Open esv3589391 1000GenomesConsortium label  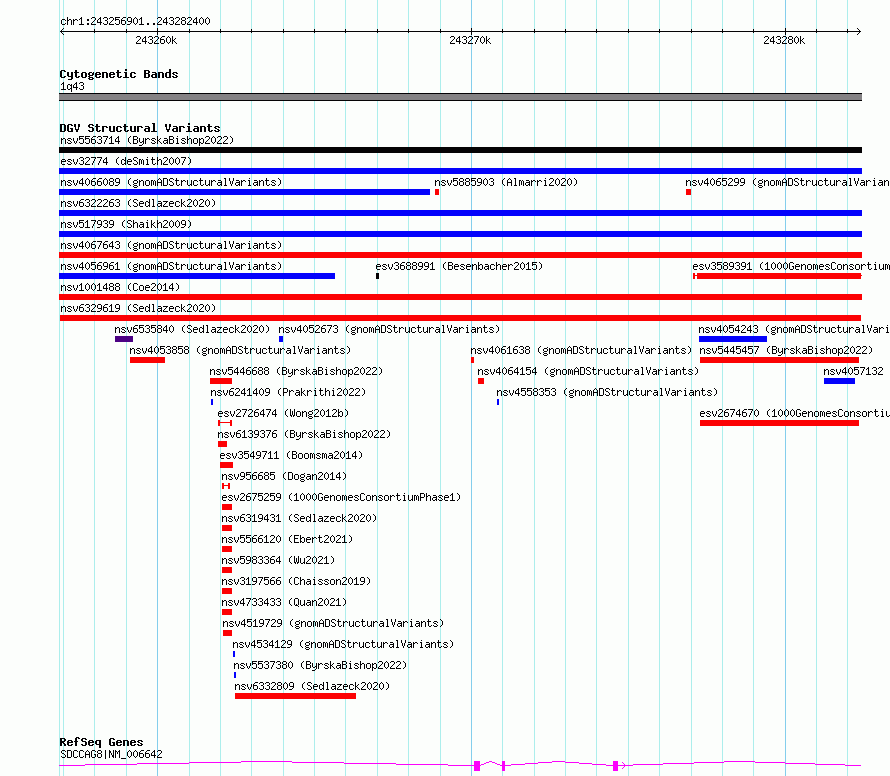pos(791,266)
